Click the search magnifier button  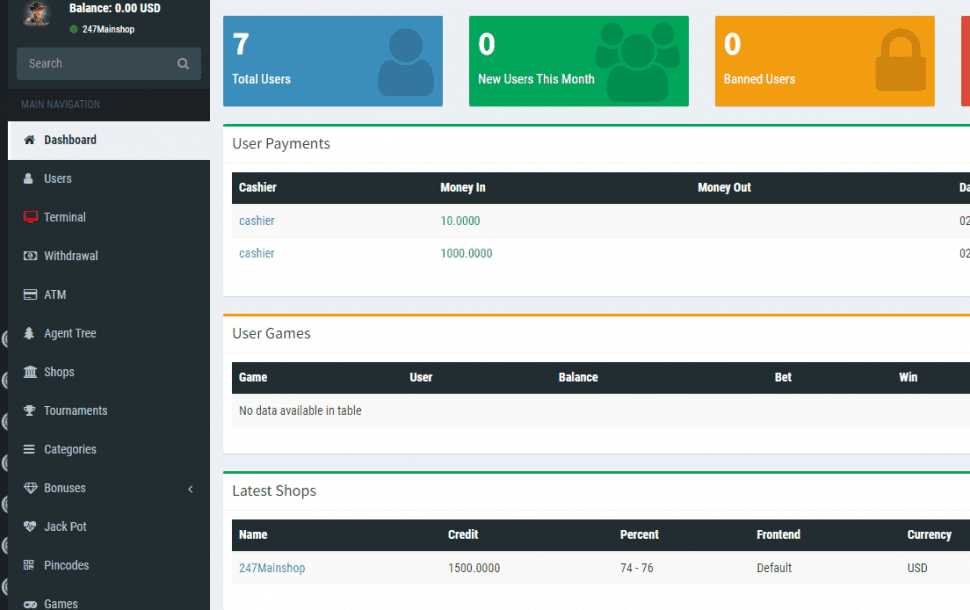183,64
